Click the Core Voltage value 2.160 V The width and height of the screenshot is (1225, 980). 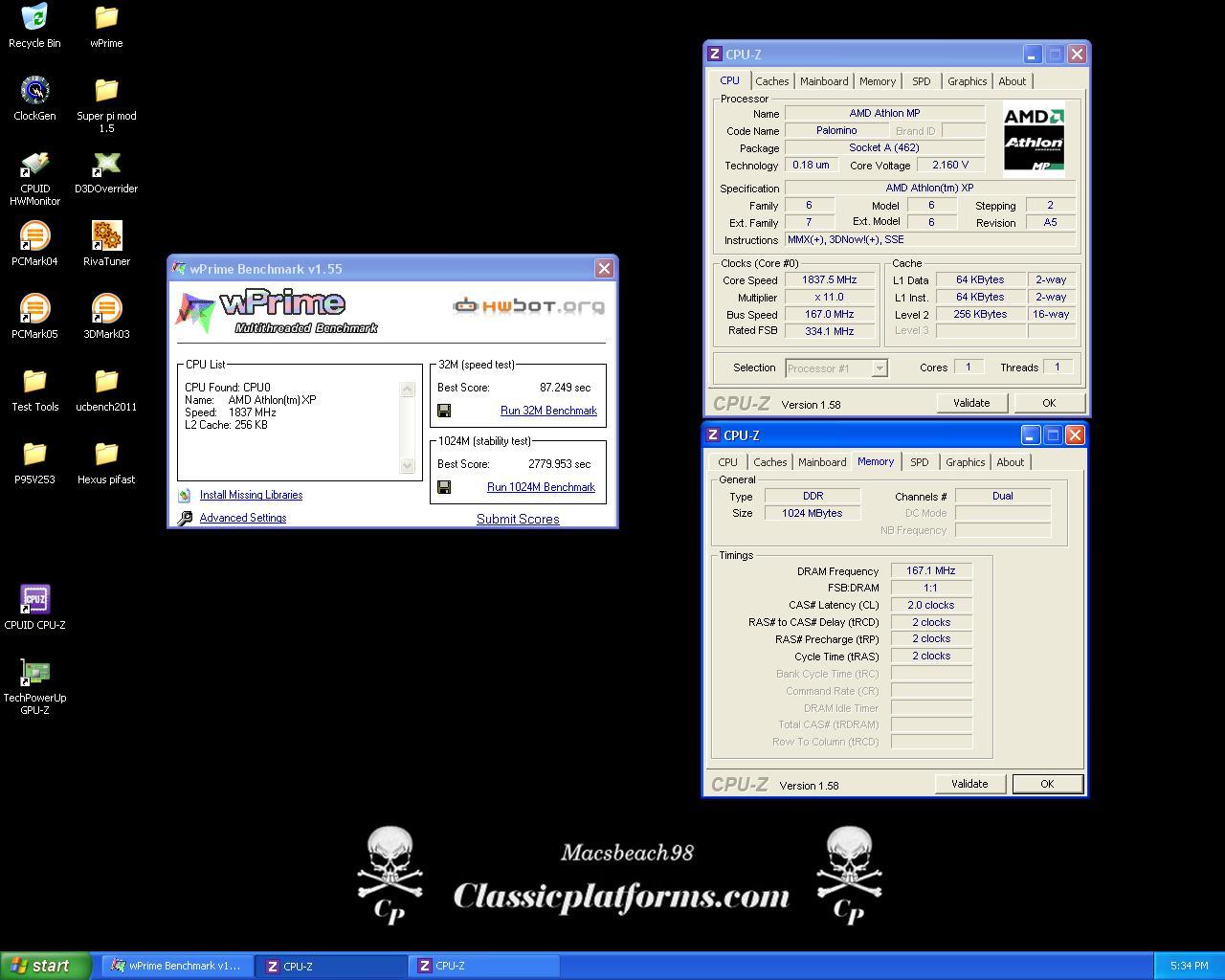(x=950, y=165)
